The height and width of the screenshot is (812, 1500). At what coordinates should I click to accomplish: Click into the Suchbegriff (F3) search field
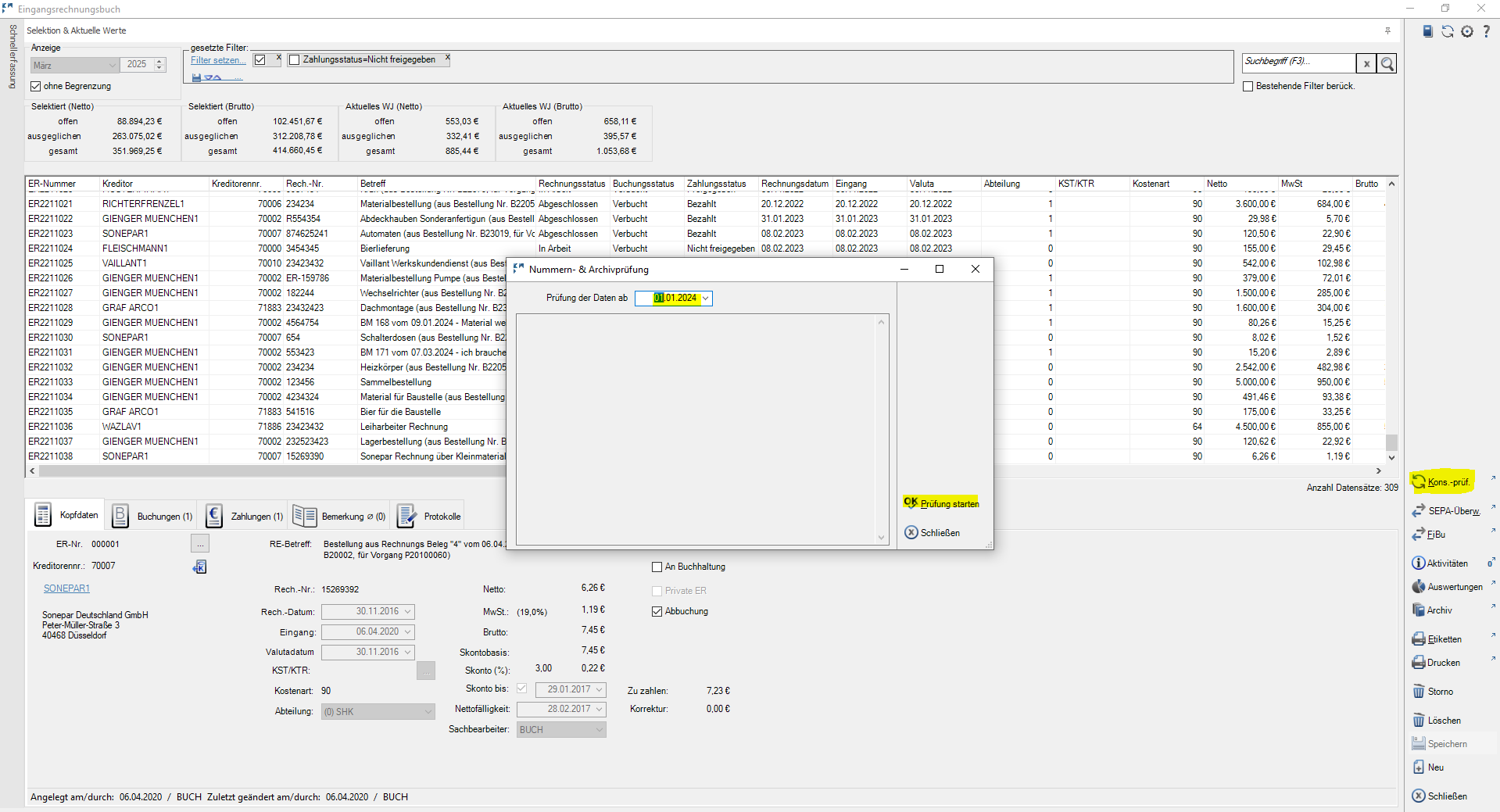coord(1298,62)
